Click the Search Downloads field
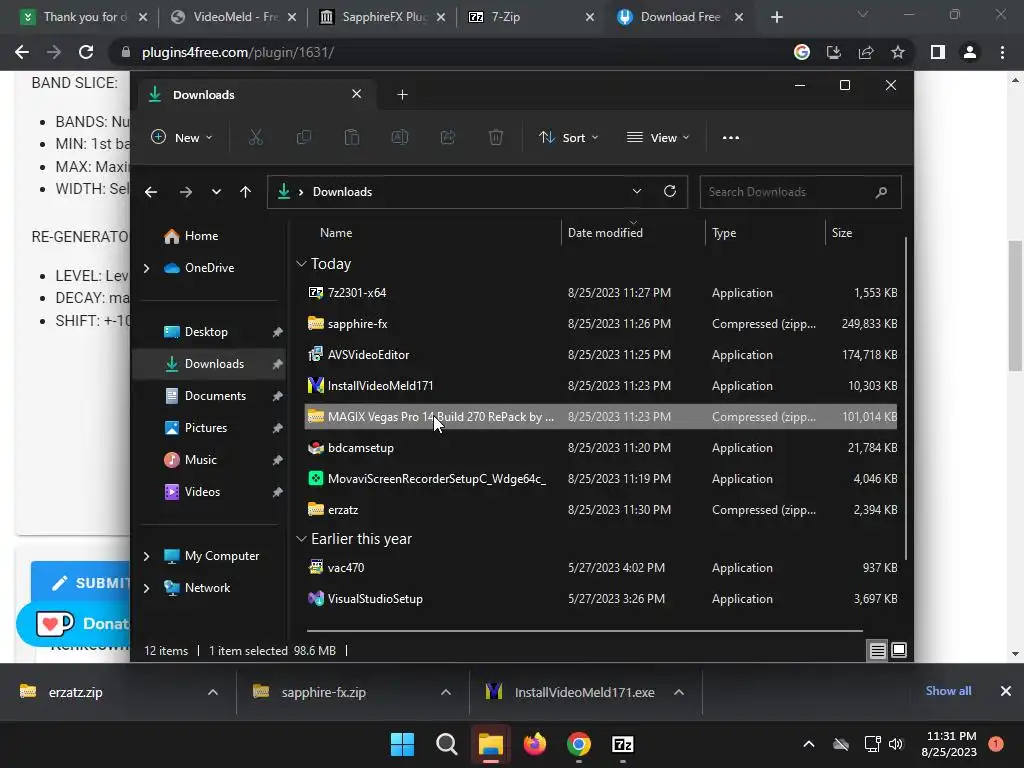The width and height of the screenshot is (1024, 768). [801, 192]
